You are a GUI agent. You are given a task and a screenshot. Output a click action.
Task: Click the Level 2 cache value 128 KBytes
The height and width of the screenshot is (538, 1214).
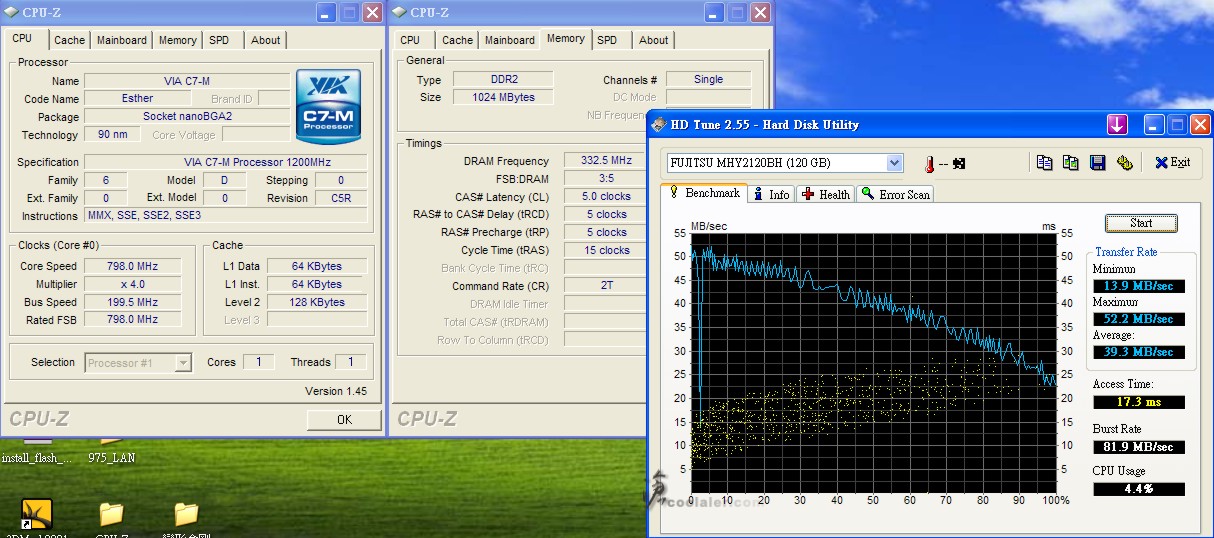click(317, 302)
